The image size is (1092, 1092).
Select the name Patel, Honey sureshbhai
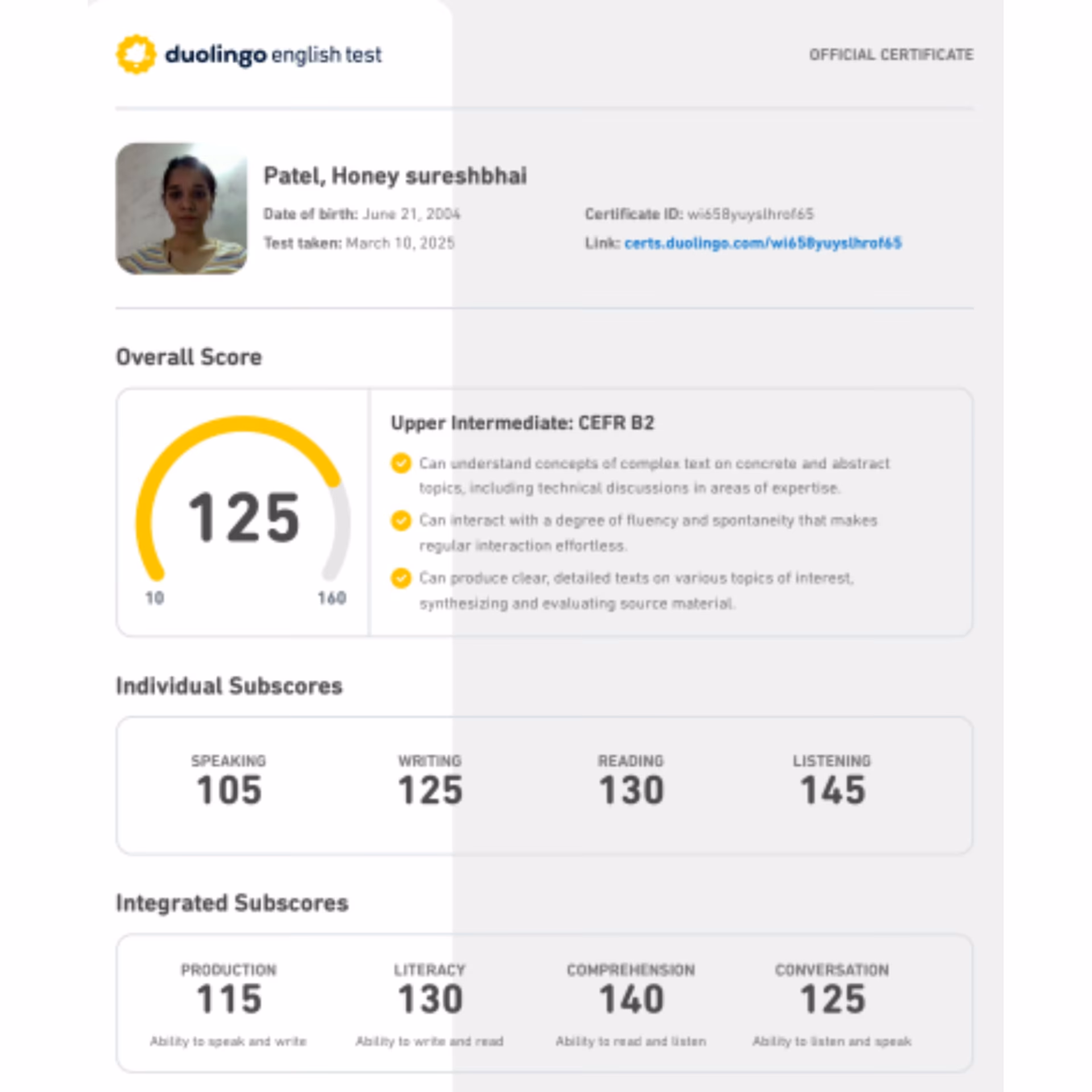(395, 176)
